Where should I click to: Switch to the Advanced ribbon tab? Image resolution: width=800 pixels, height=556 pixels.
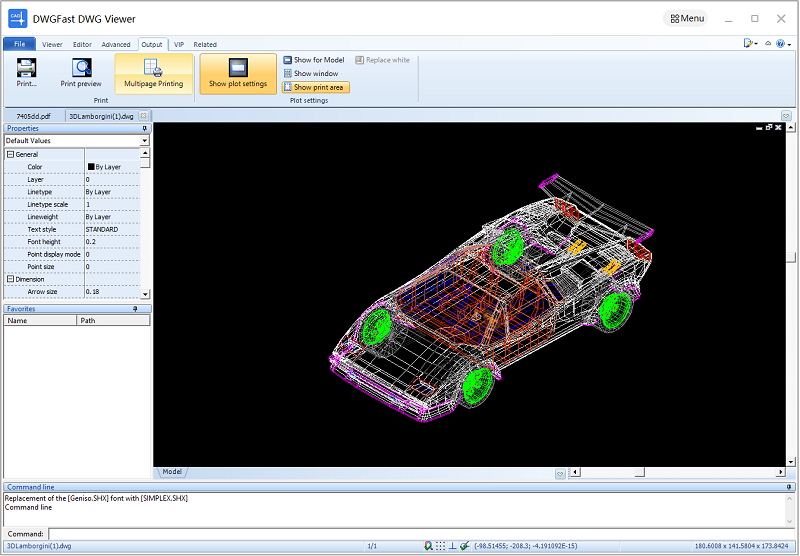[116, 44]
